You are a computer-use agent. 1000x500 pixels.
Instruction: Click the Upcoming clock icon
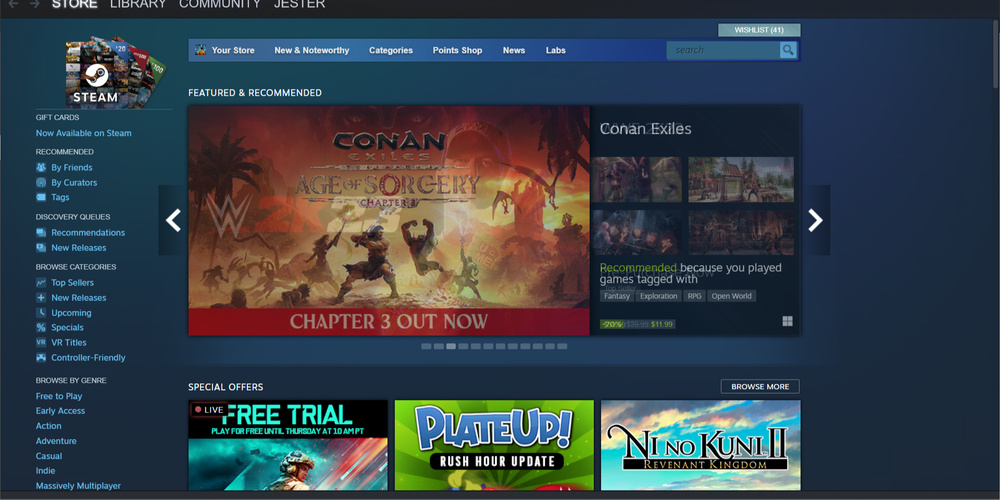[x=41, y=312]
